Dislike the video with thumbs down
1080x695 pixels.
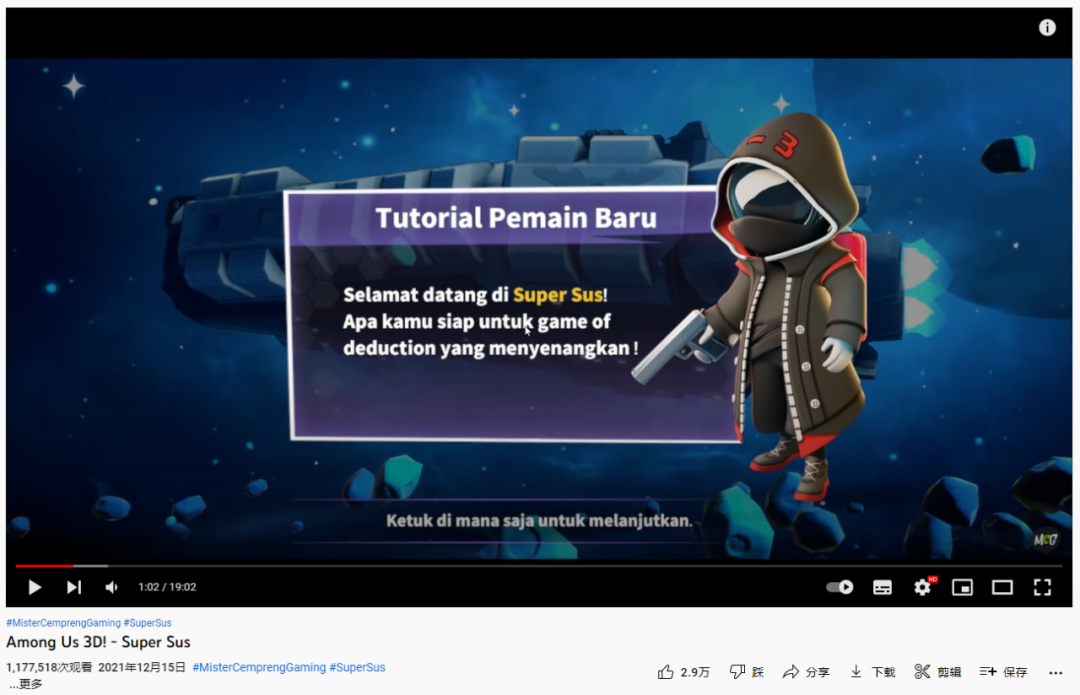[x=747, y=672]
